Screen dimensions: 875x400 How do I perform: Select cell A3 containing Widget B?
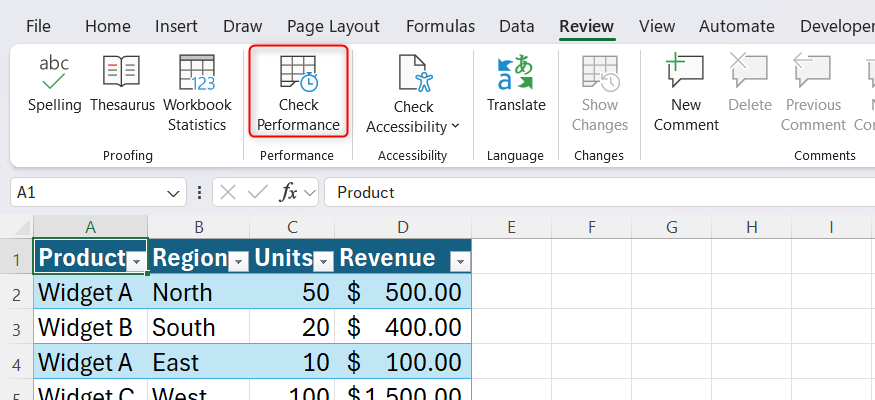click(90, 326)
